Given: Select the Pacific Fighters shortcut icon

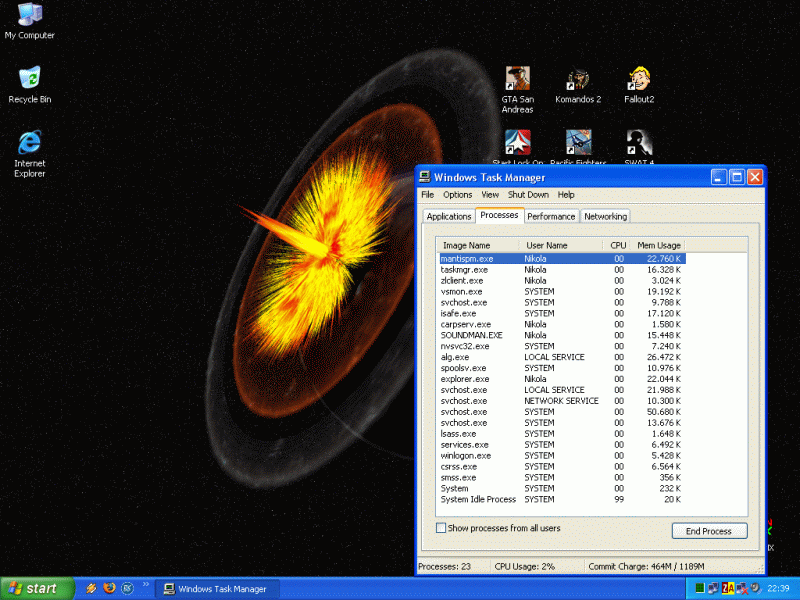Looking at the screenshot, I should coord(578,142).
